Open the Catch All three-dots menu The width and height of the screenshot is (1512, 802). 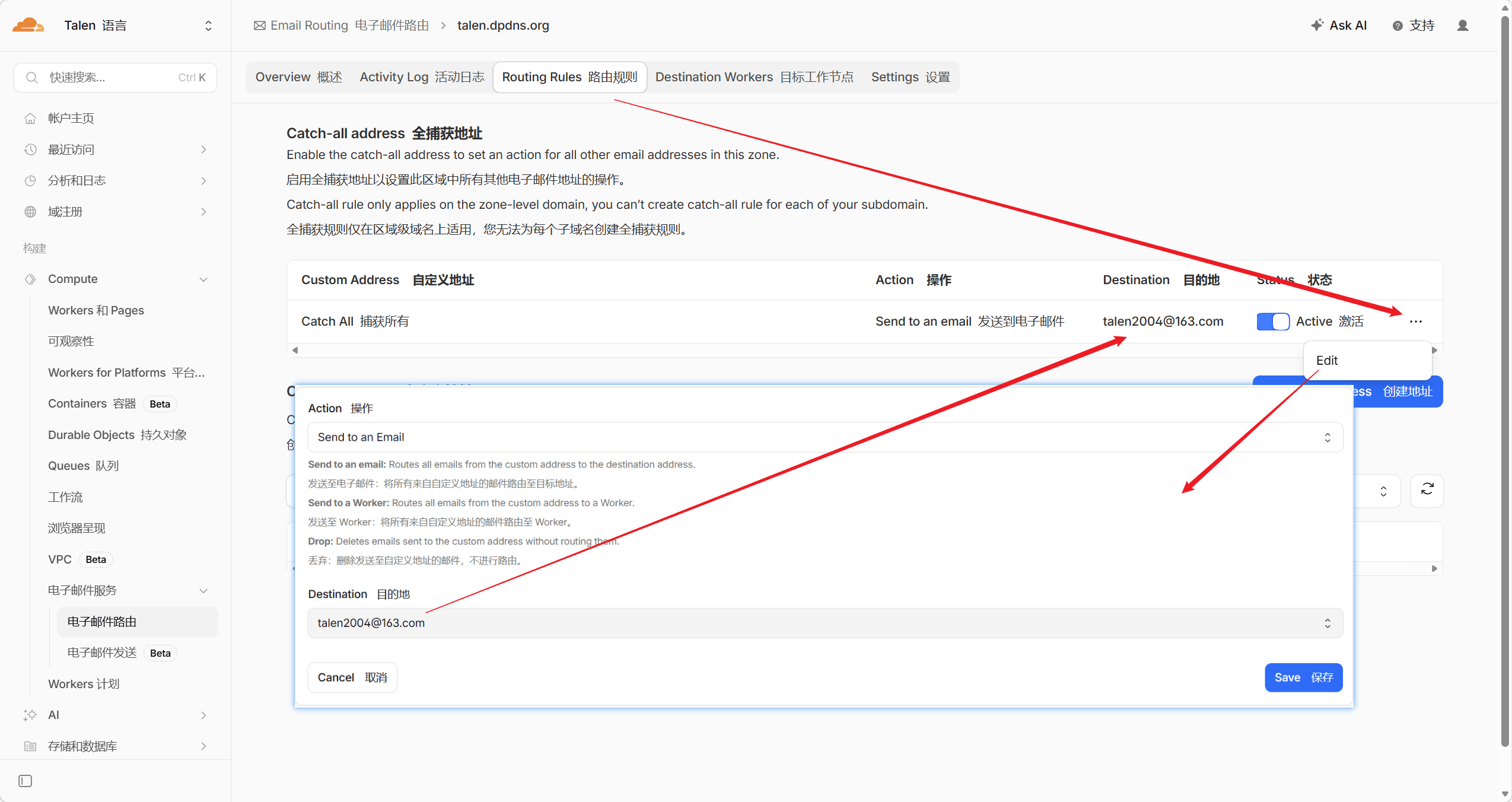pyautogui.click(x=1415, y=322)
